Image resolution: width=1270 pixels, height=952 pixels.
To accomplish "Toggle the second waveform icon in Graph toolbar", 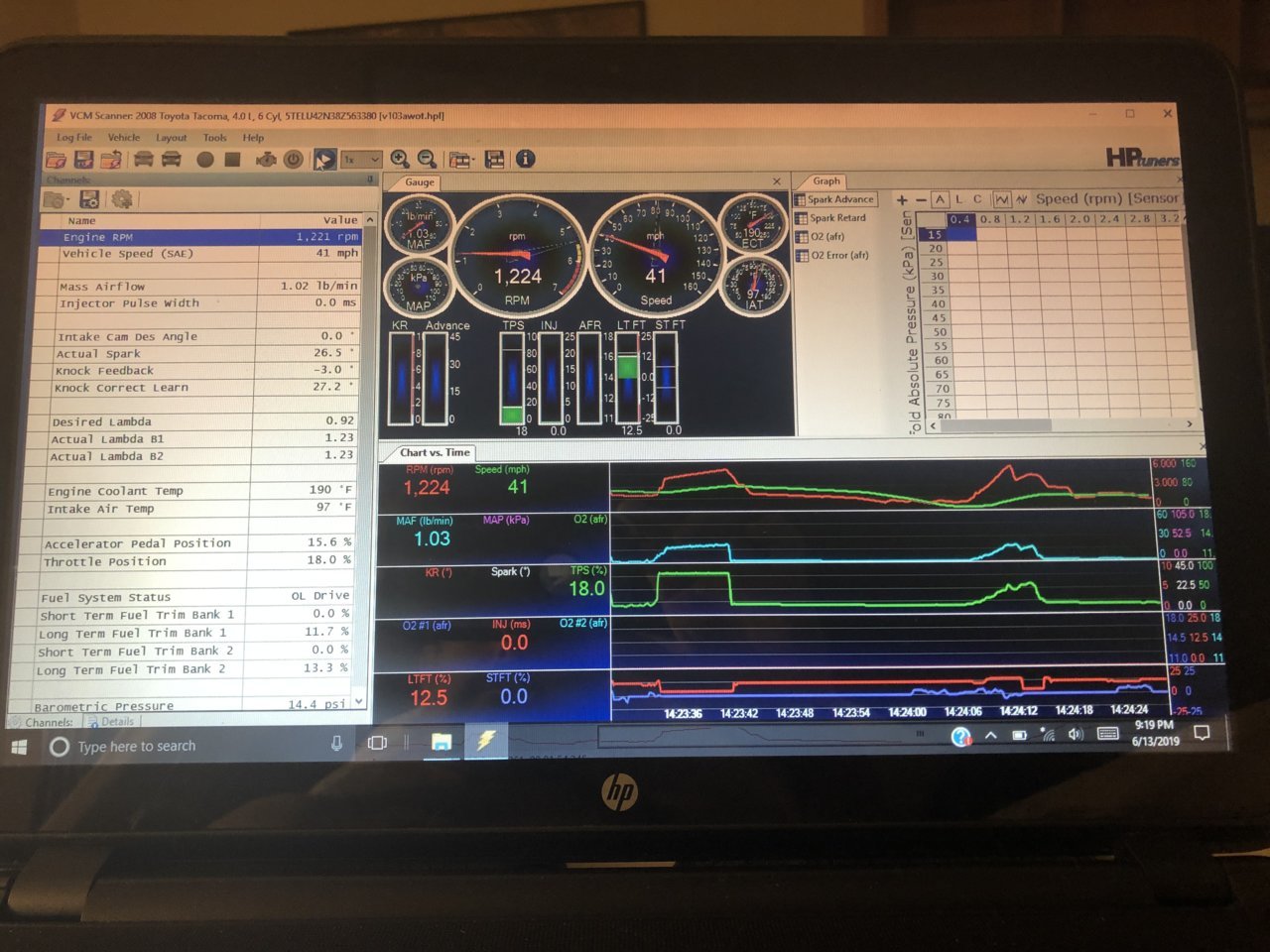I will [1021, 199].
